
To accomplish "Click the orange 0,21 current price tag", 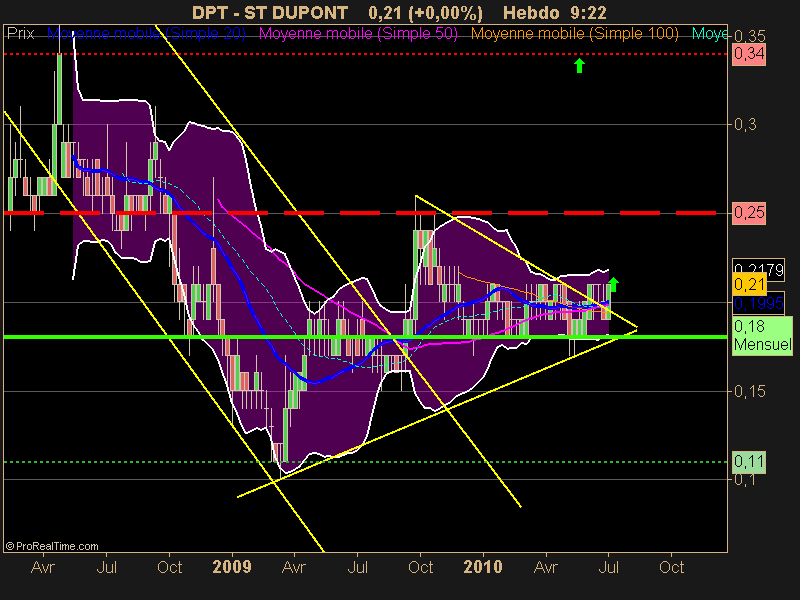I will (x=749, y=284).
